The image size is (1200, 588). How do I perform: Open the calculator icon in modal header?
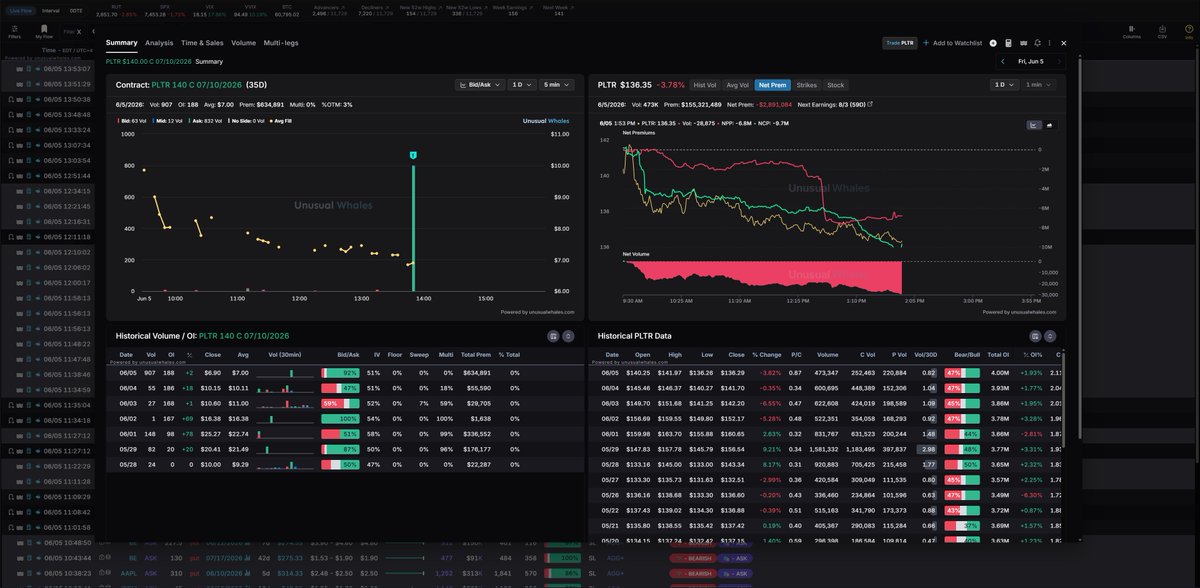coord(1008,43)
